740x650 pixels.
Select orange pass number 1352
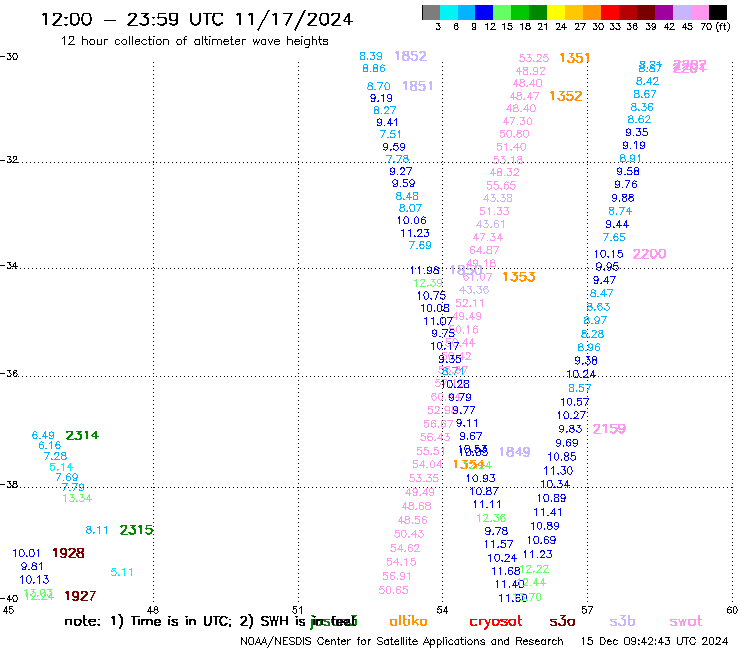click(x=566, y=96)
